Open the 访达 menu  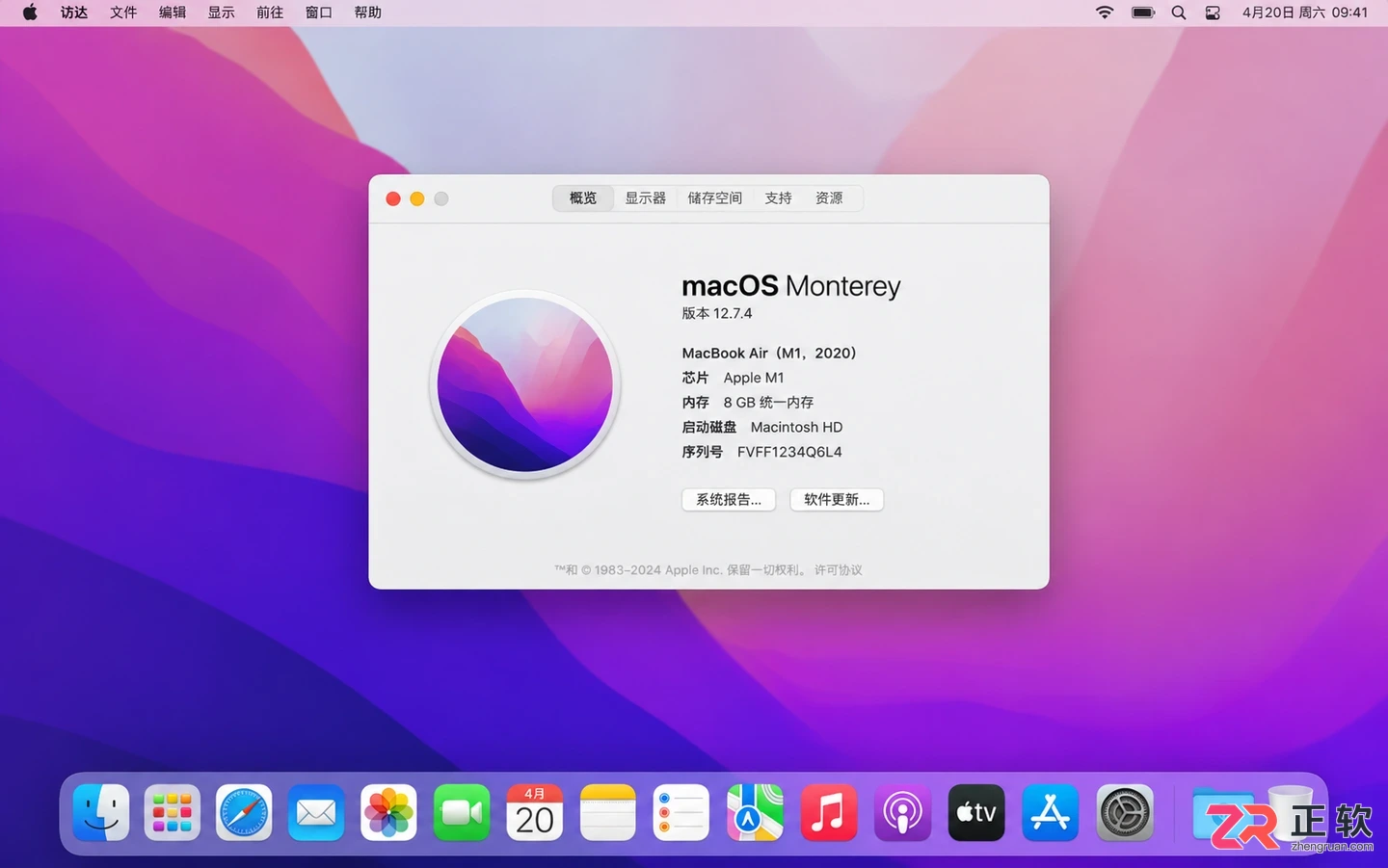pyautogui.click(x=74, y=13)
